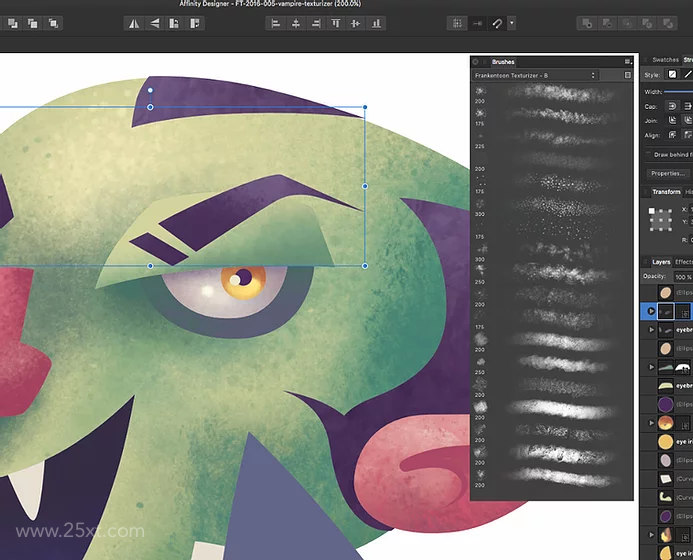
Task: Select the last brush in Brushes list
Action: 552,477
